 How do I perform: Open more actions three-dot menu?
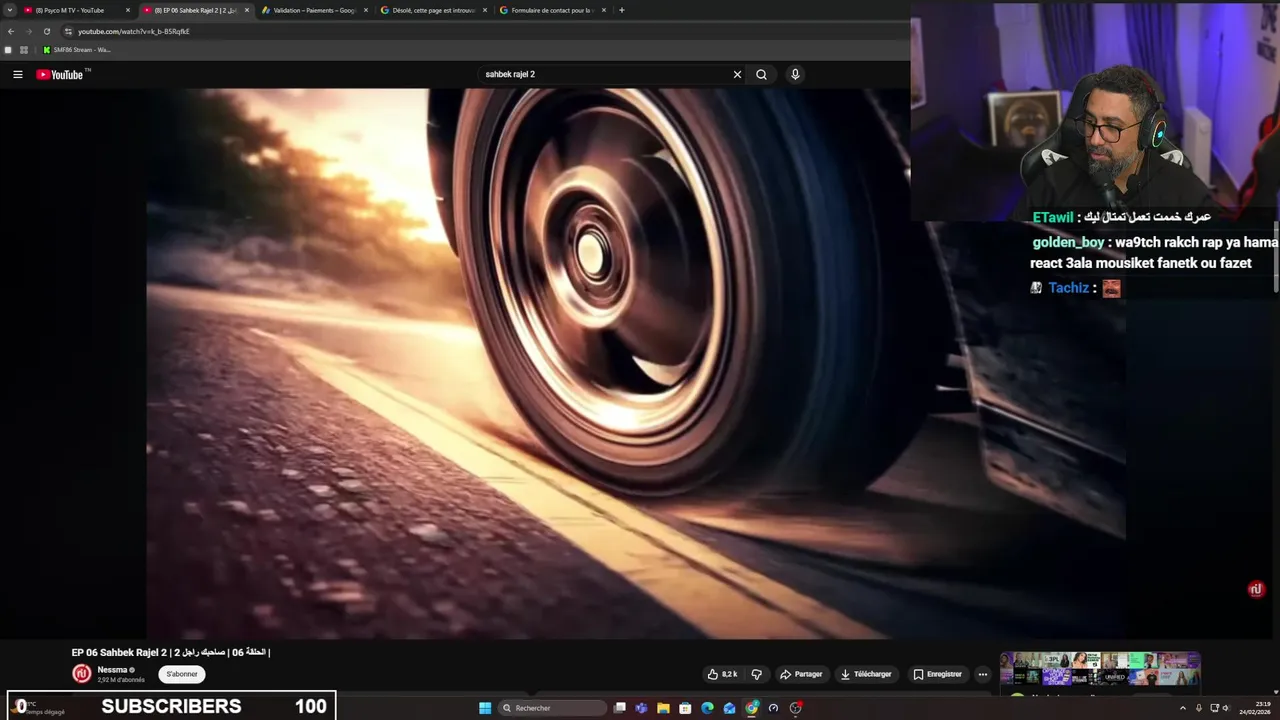(982, 674)
